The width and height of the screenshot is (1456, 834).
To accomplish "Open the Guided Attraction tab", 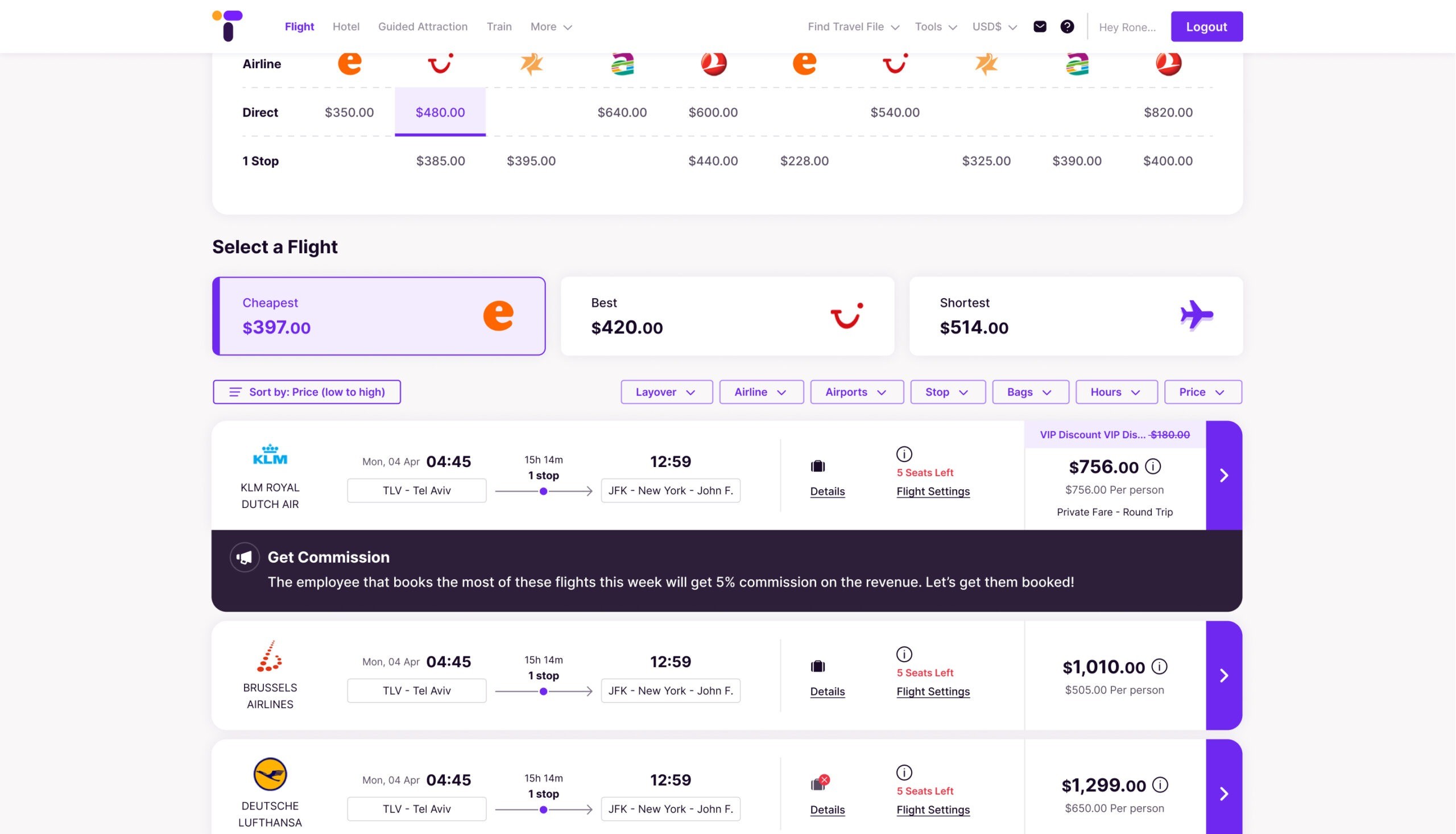I will coord(423,27).
